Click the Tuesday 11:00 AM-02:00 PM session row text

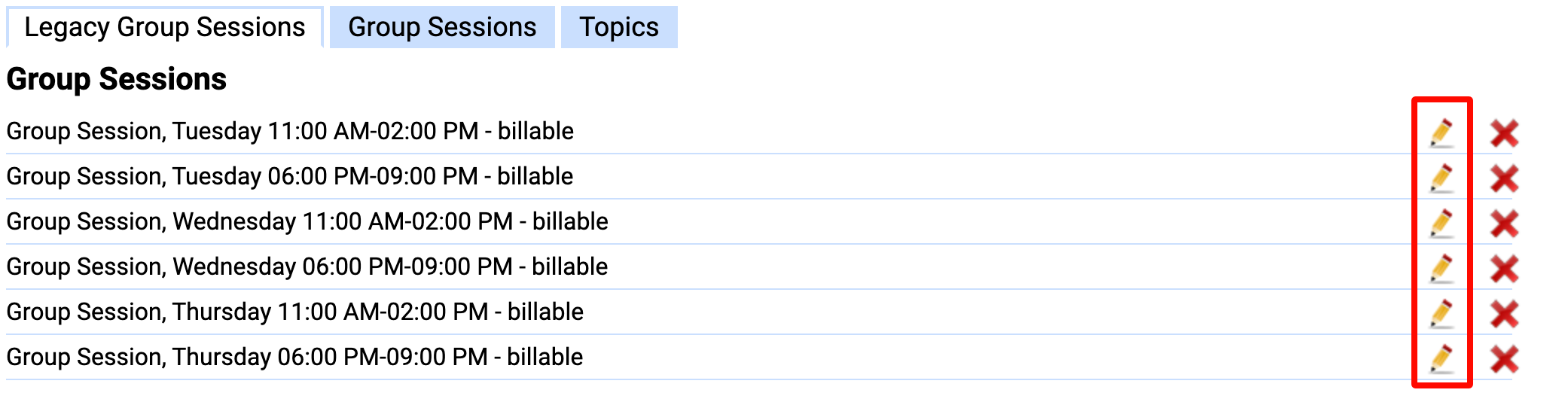tap(290, 131)
